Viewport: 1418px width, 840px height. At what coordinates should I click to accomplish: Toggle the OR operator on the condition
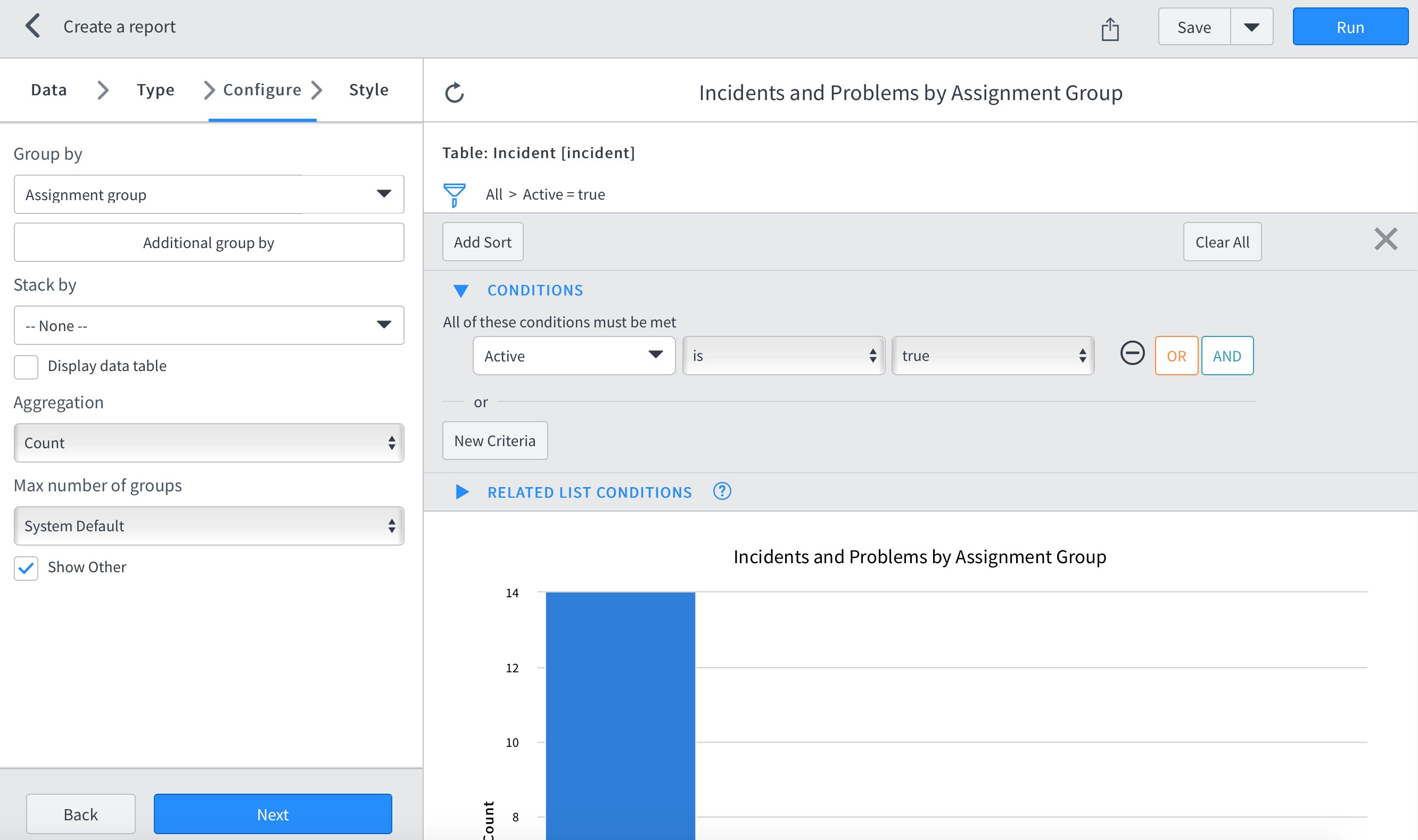[1176, 356]
